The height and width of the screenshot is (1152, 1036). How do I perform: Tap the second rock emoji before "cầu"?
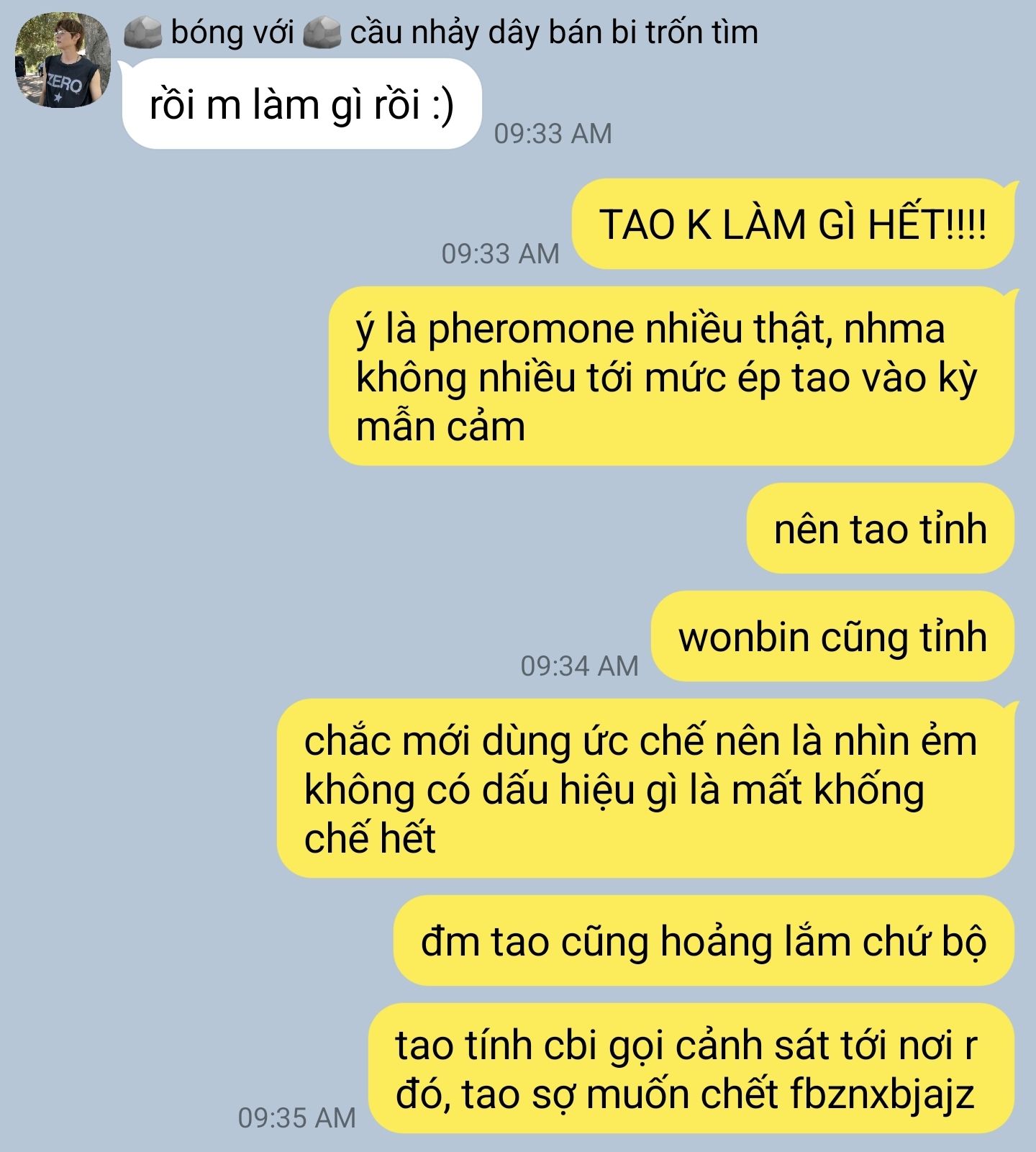(322, 33)
